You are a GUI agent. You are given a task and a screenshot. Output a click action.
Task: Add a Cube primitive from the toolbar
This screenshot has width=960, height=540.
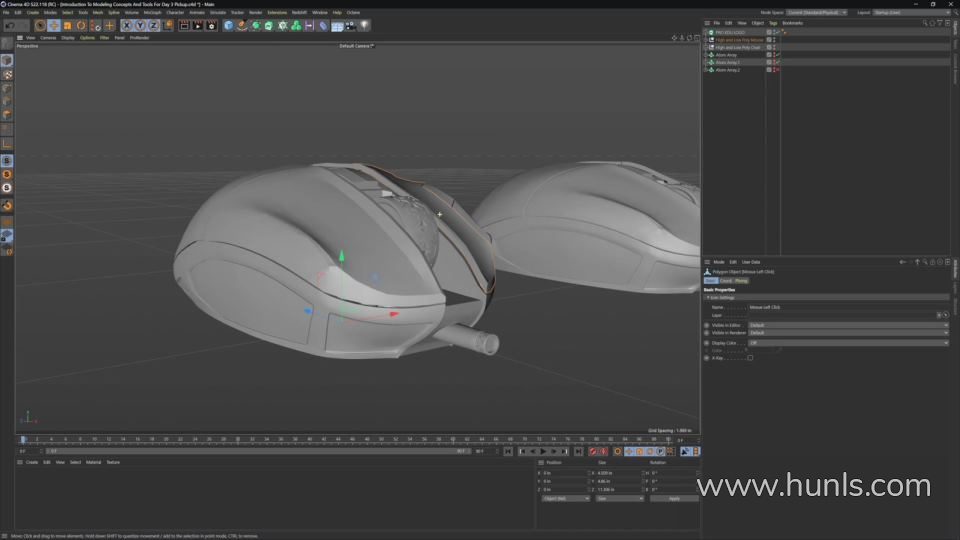(228, 25)
